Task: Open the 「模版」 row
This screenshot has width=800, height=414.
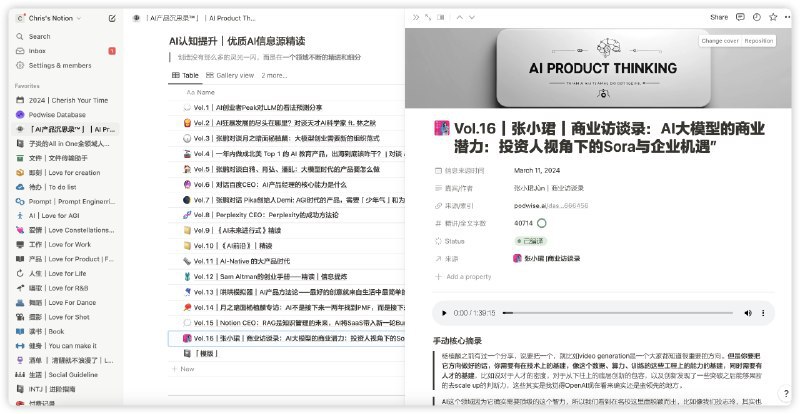Action: (x=206, y=353)
